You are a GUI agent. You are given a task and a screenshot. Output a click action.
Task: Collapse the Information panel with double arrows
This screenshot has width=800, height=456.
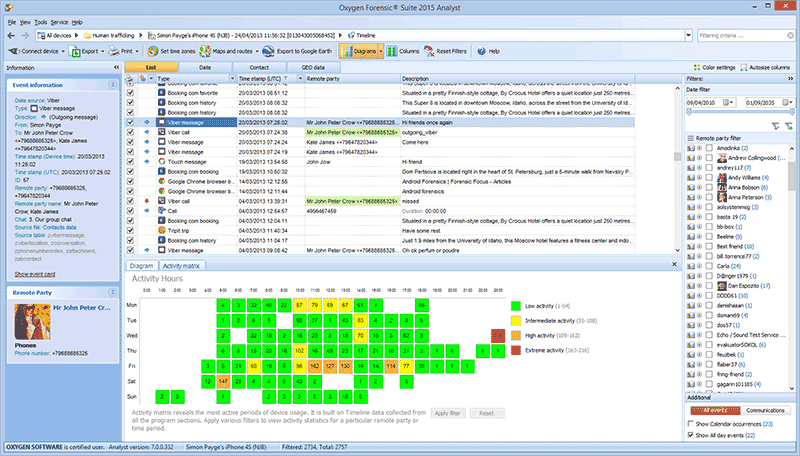point(116,67)
